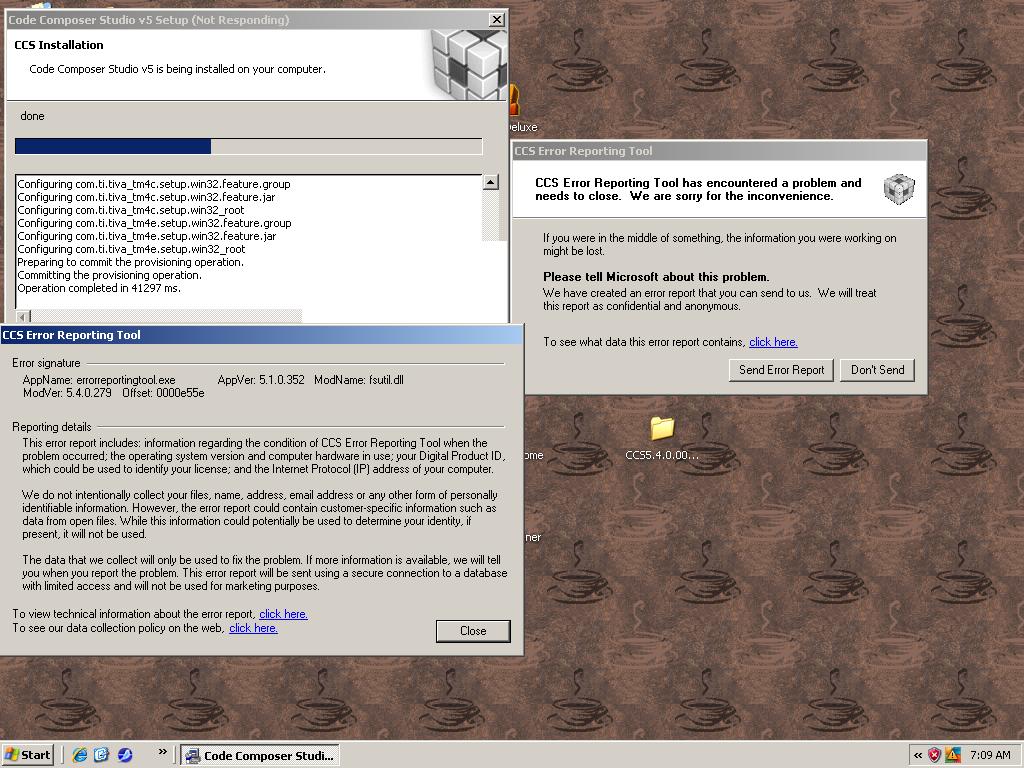Select 'Preparing to commit the provisioning operation.' line

(131, 262)
